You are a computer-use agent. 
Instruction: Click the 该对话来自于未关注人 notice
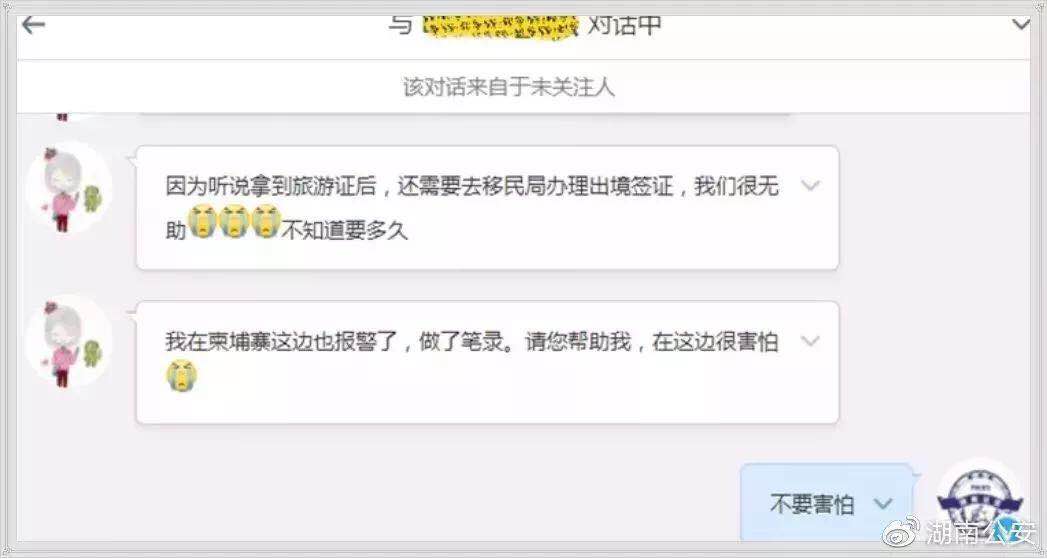tap(509, 87)
